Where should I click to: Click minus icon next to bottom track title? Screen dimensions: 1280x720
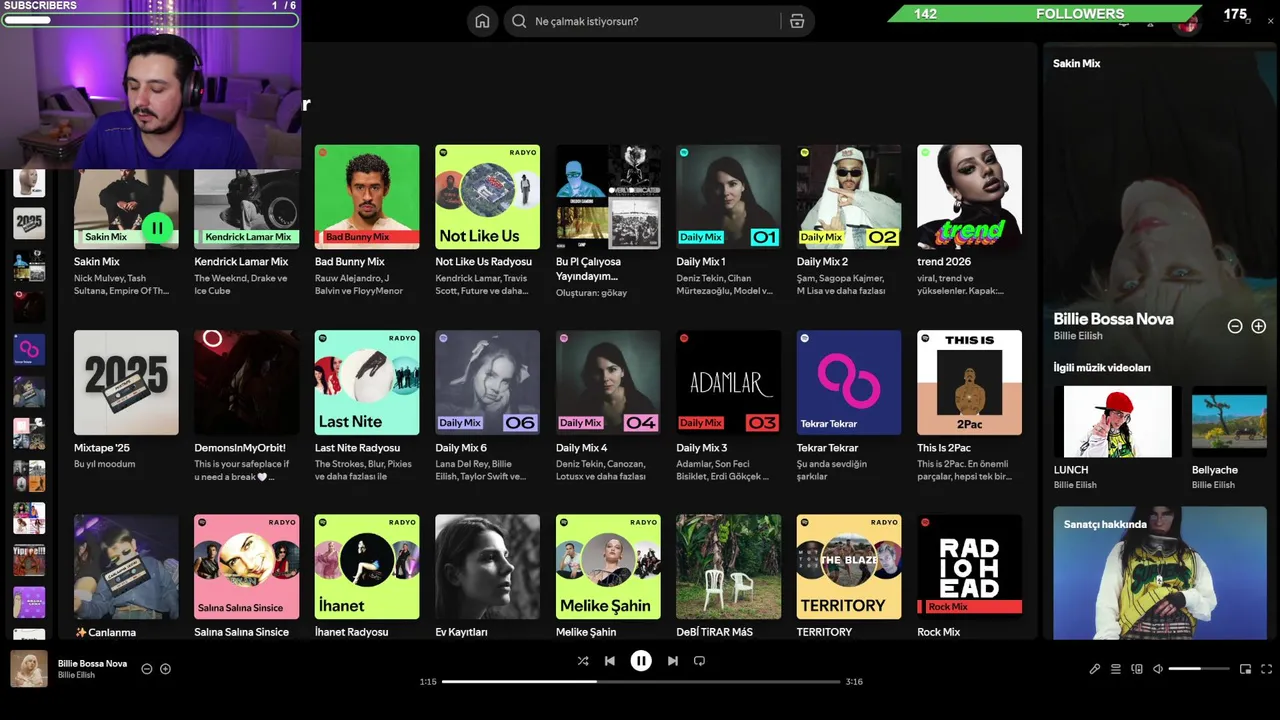147,669
